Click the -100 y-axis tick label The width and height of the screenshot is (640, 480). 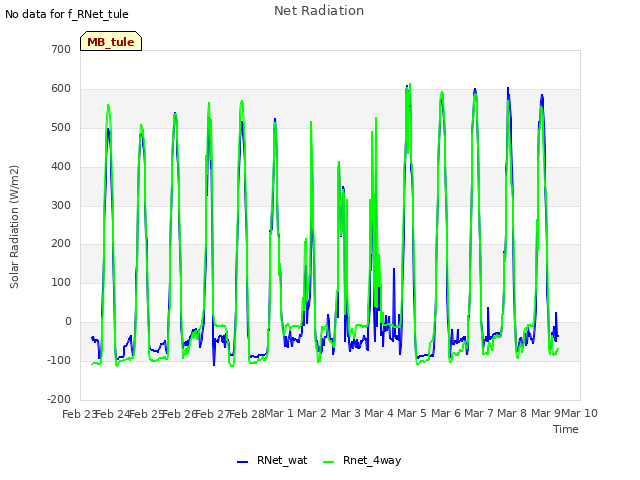(x=60, y=360)
